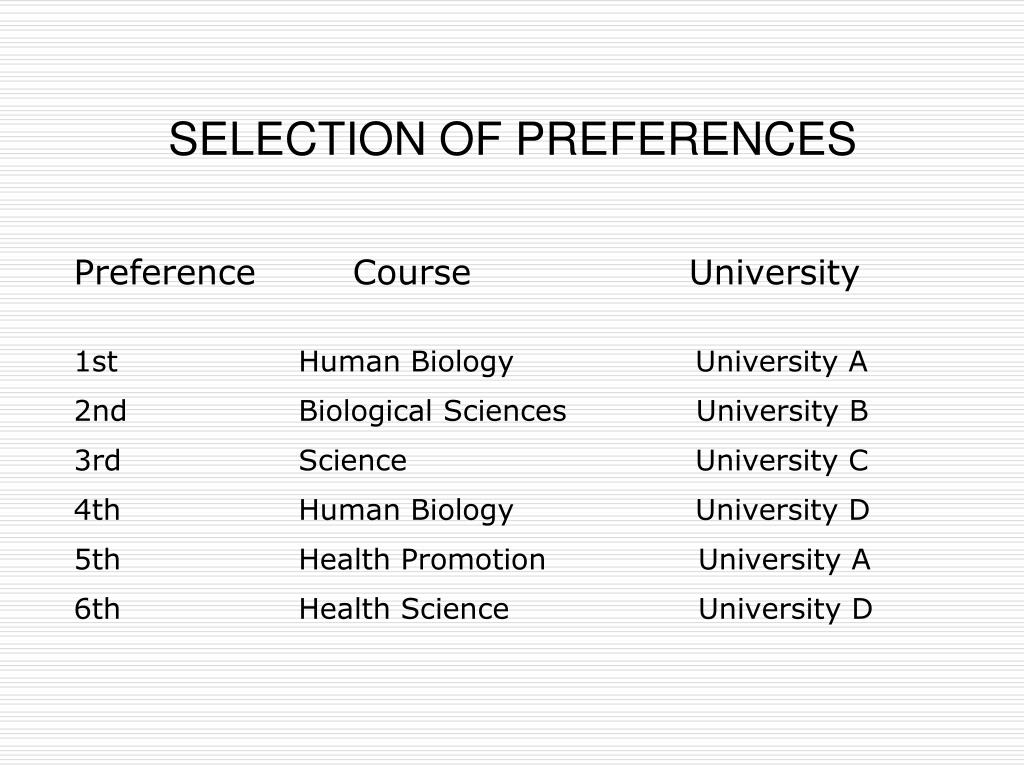Select the Biological Sciences course text
Screen dimensions: 1024x768
[x=432, y=413]
